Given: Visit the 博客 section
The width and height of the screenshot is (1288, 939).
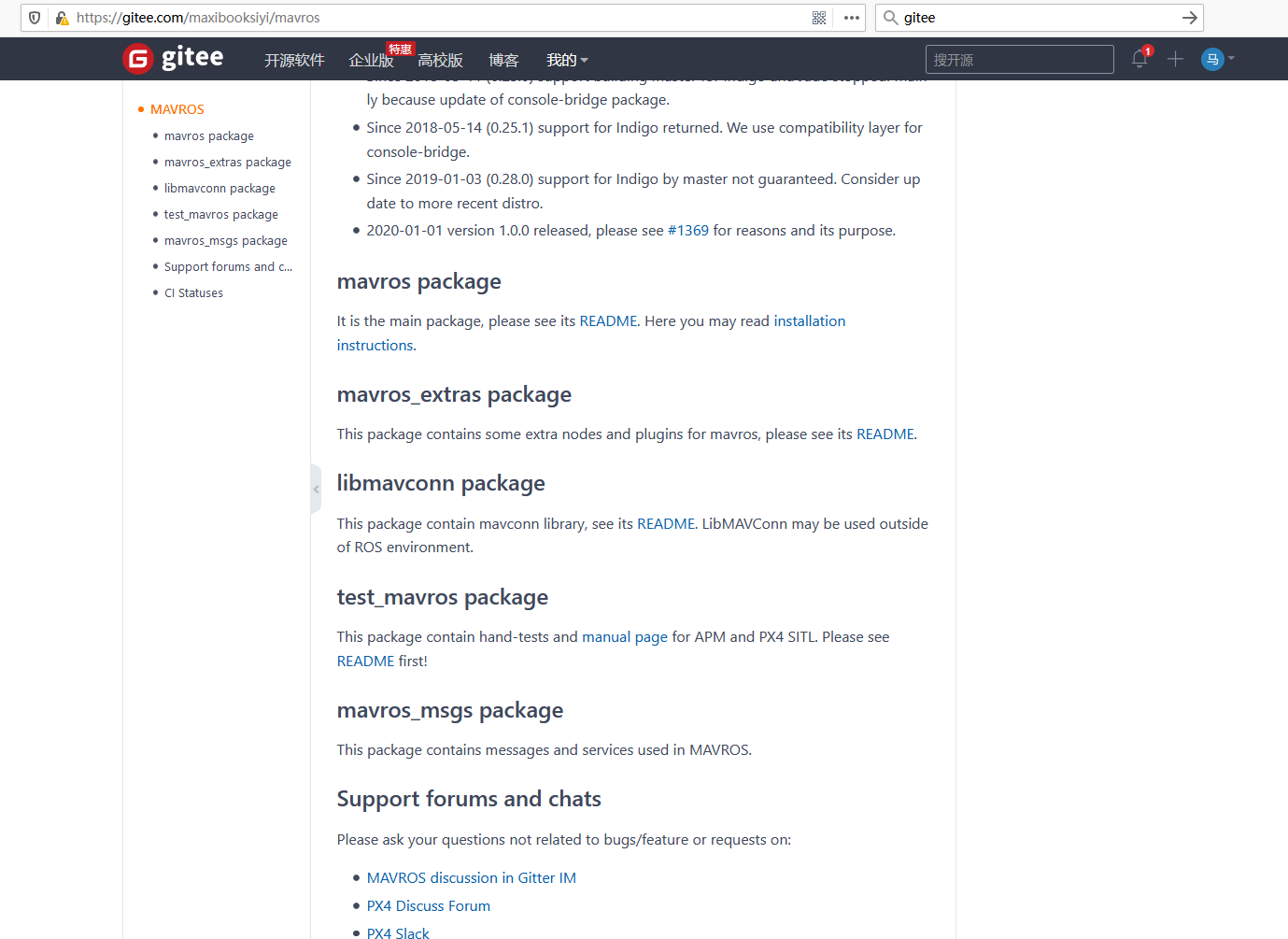Looking at the screenshot, I should pyautogui.click(x=503, y=60).
